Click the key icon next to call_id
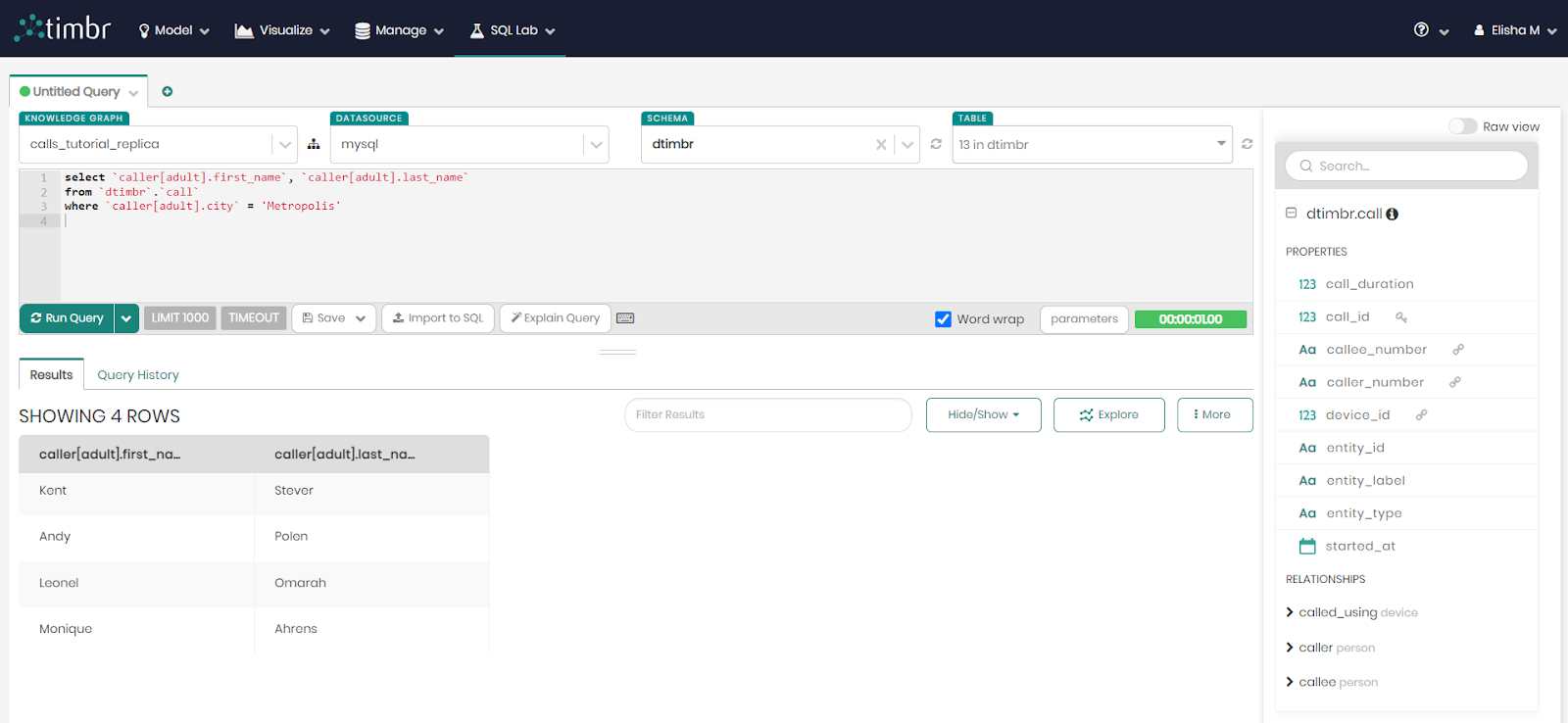The image size is (1568, 723). 1401,317
